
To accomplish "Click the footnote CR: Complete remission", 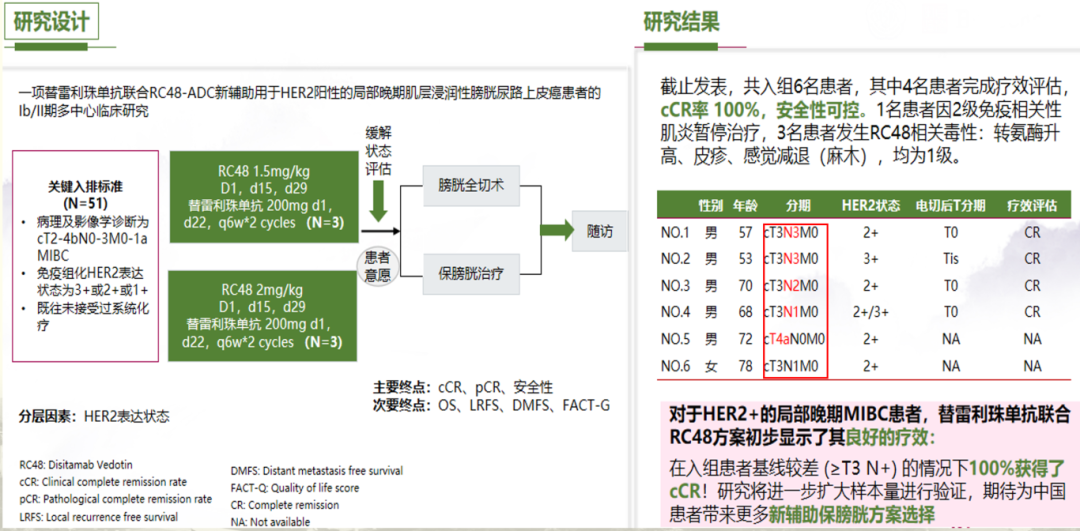I will 284,505.
